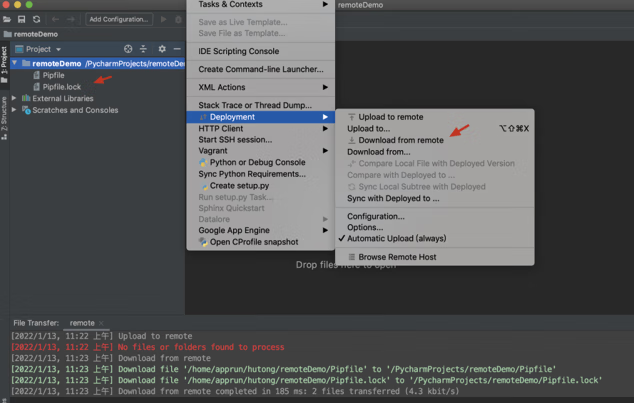Expand the Scratches and Consoles node
Image resolution: width=634 pixels, height=403 pixels.
[x=14, y=110]
